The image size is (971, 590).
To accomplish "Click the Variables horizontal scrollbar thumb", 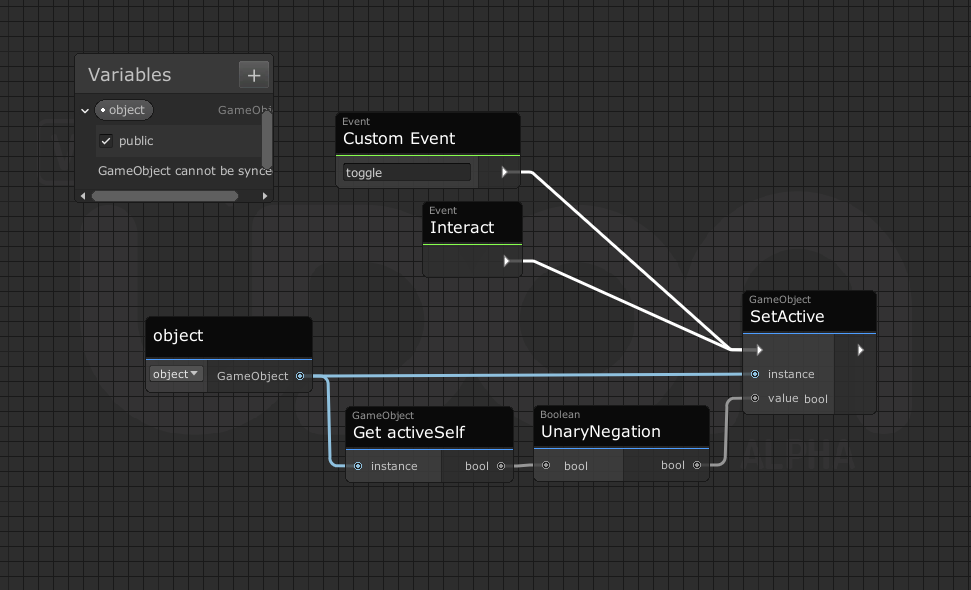I will click(165, 196).
